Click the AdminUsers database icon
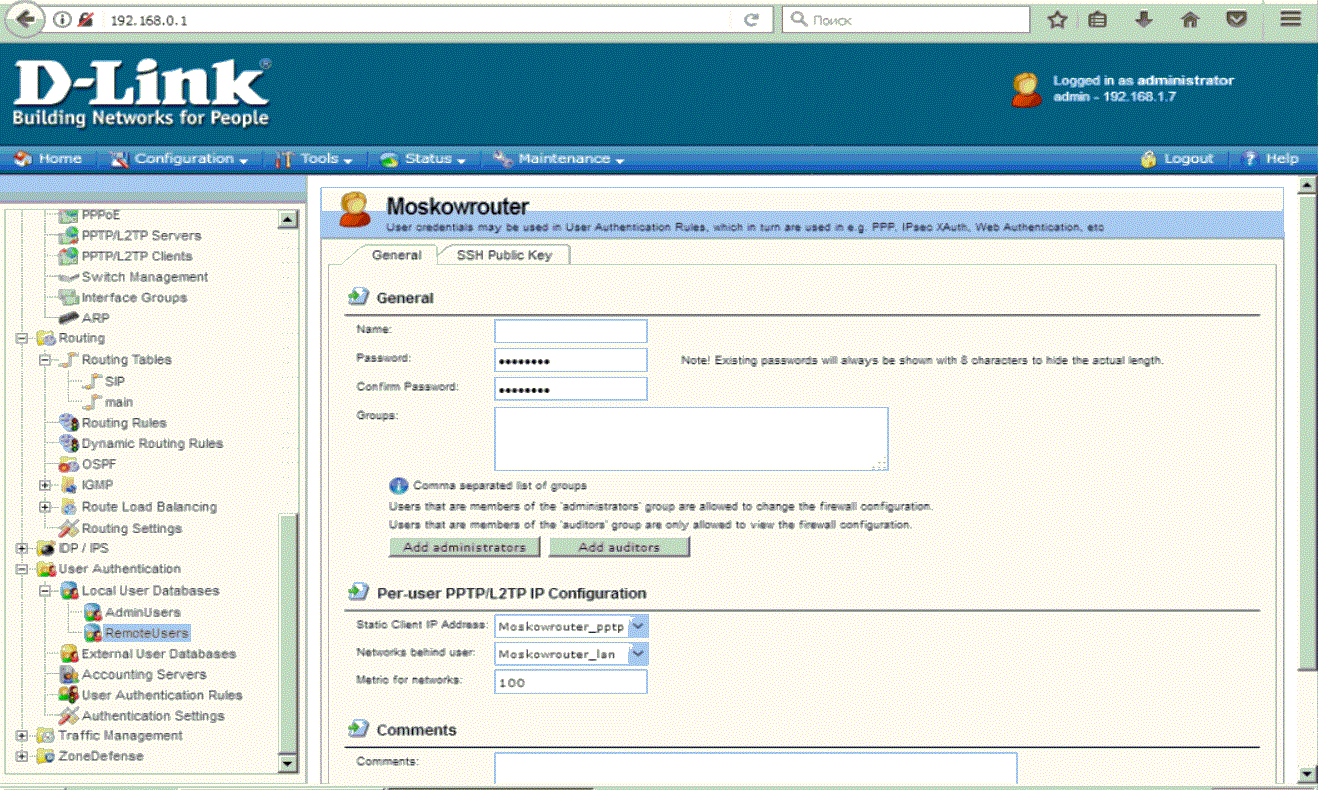This screenshot has width=1318, height=790. (93, 612)
